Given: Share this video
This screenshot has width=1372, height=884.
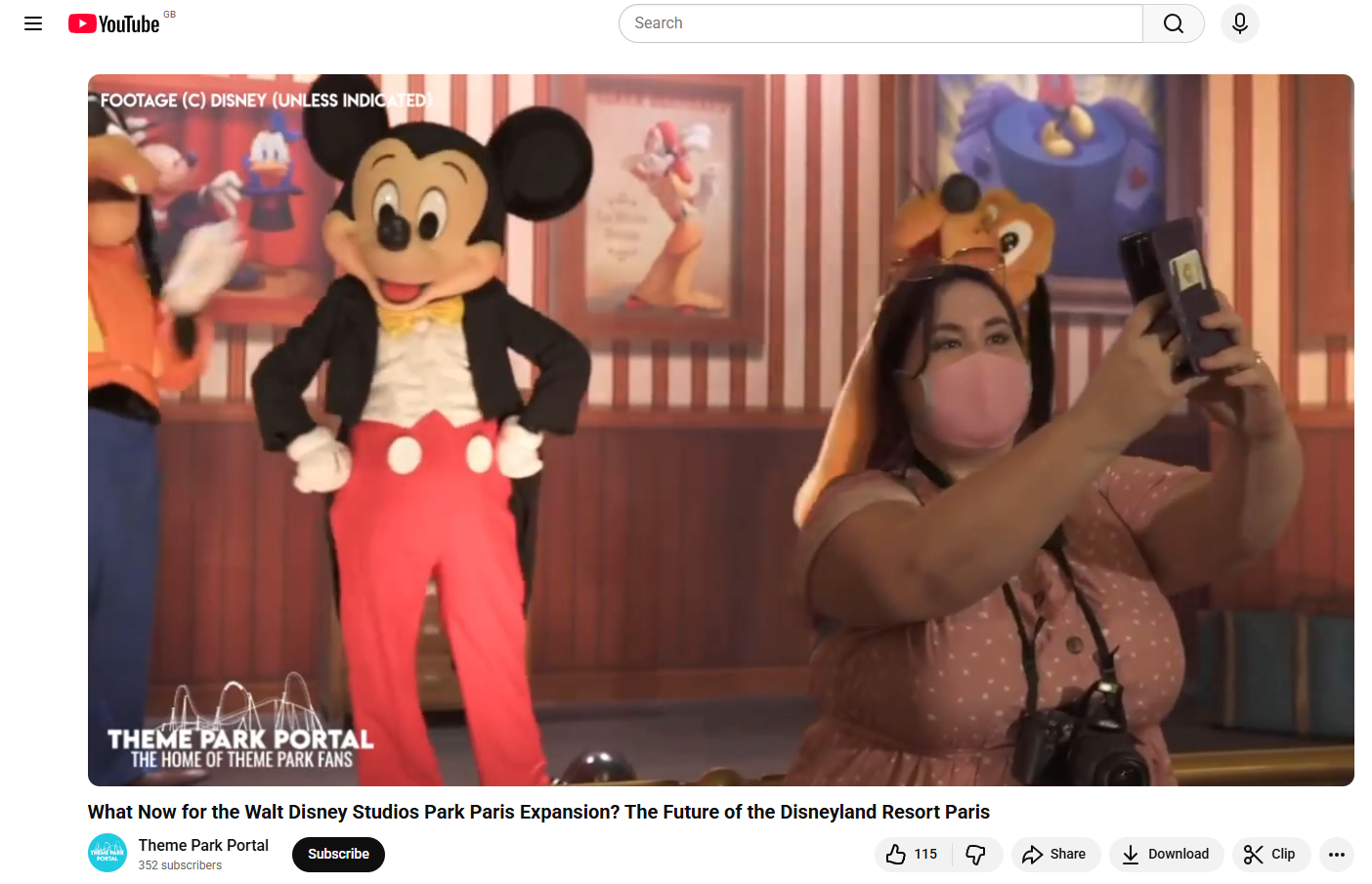Looking at the screenshot, I should pyautogui.click(x=1054, y=854).
